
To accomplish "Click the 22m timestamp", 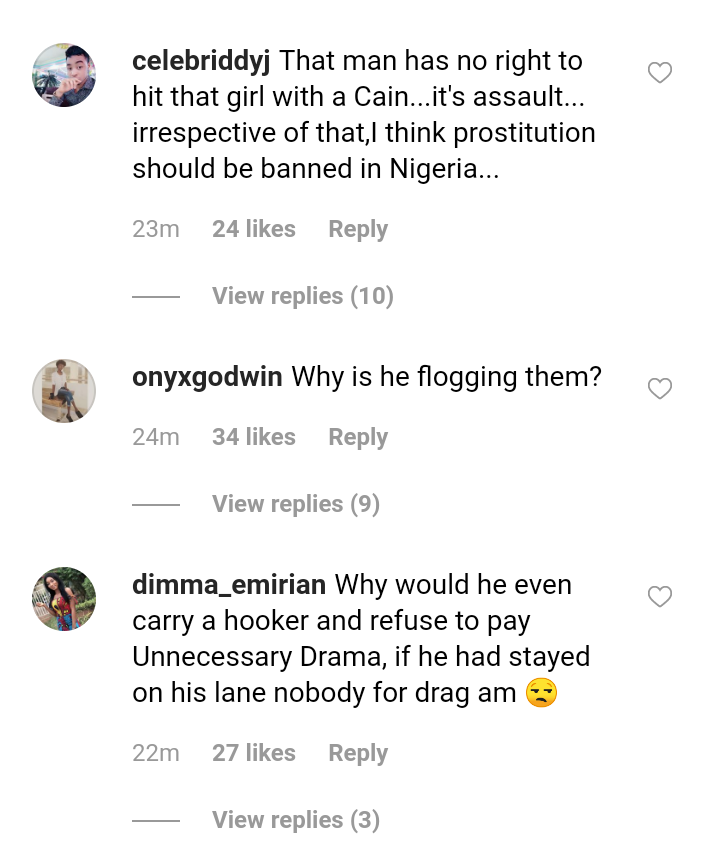I will (x=155, y=753).
